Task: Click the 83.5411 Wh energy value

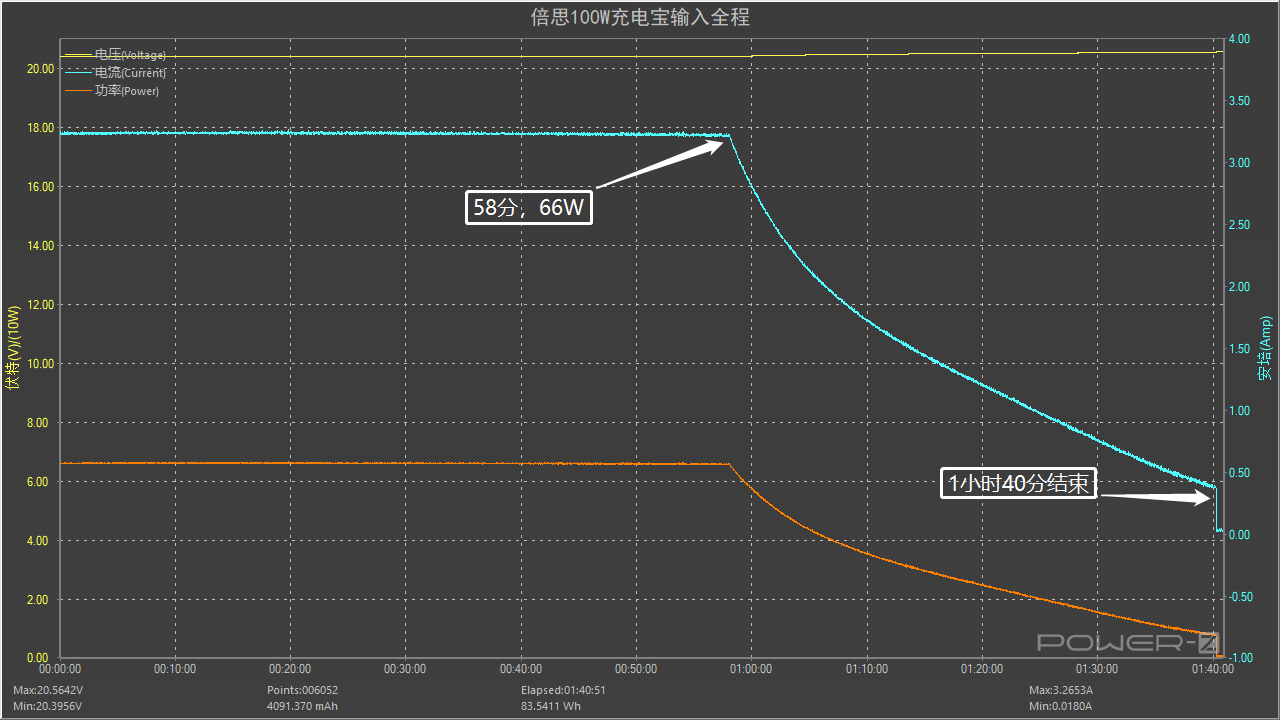Action: [x=551, y=706]
